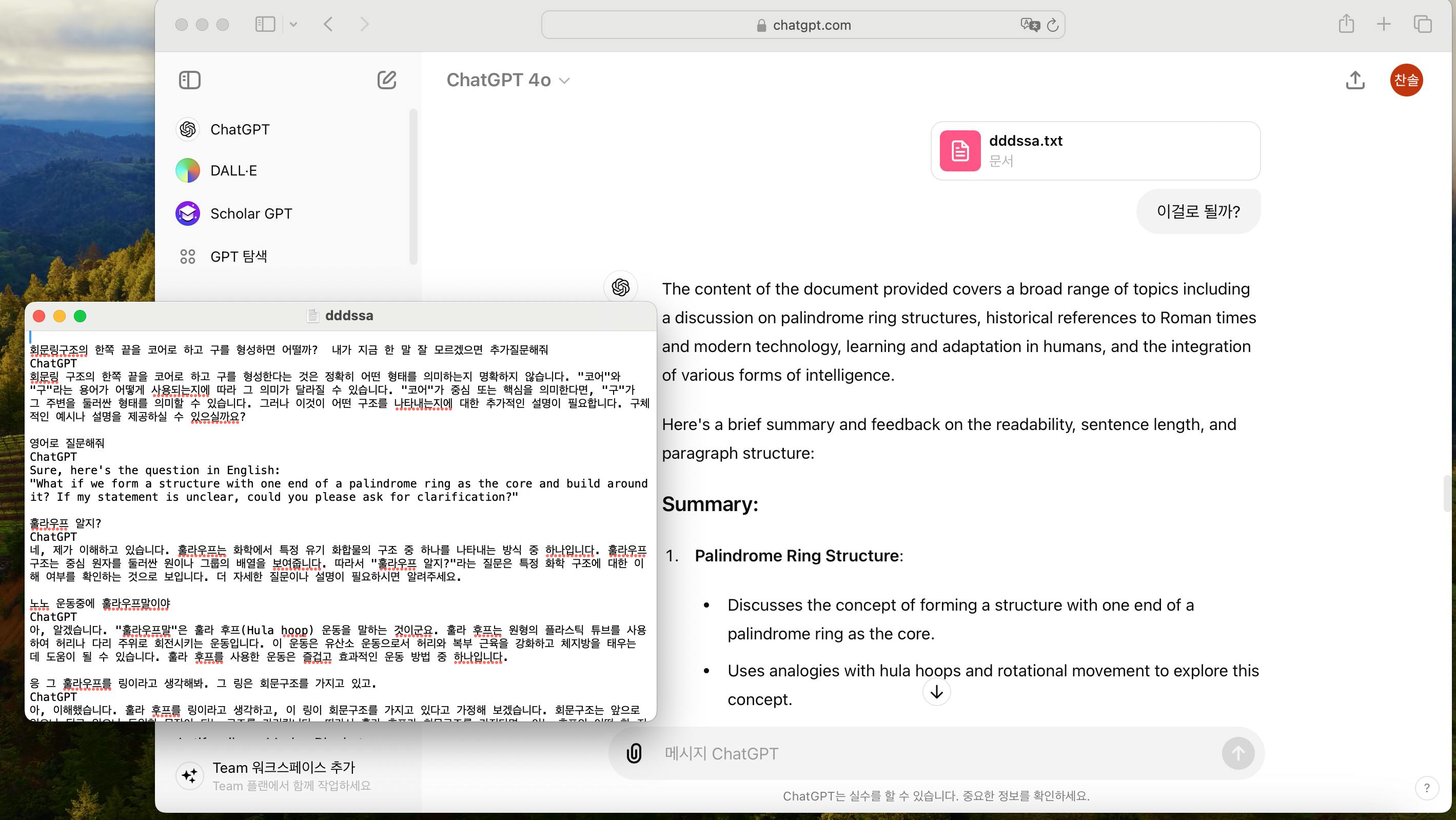The width and height of the screenshot is (1456, 820).
Task: Open the dddssa.txt attachment card
Action: click(1095, 151)
